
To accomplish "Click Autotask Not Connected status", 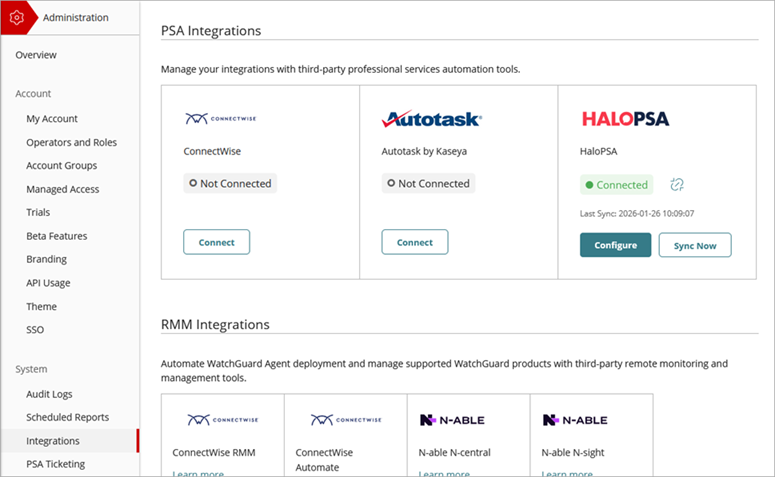I will tap(428, 183).
